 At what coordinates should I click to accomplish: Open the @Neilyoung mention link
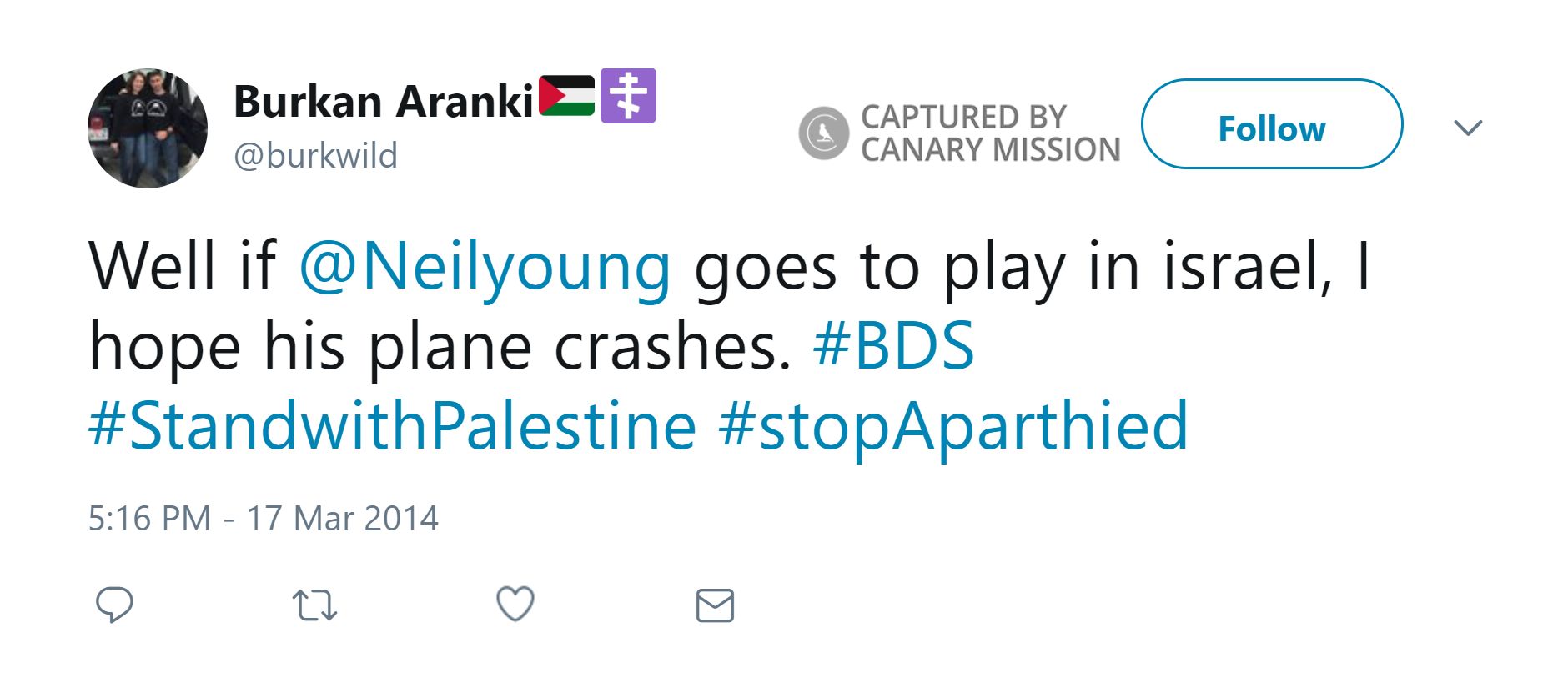(485, 267)
